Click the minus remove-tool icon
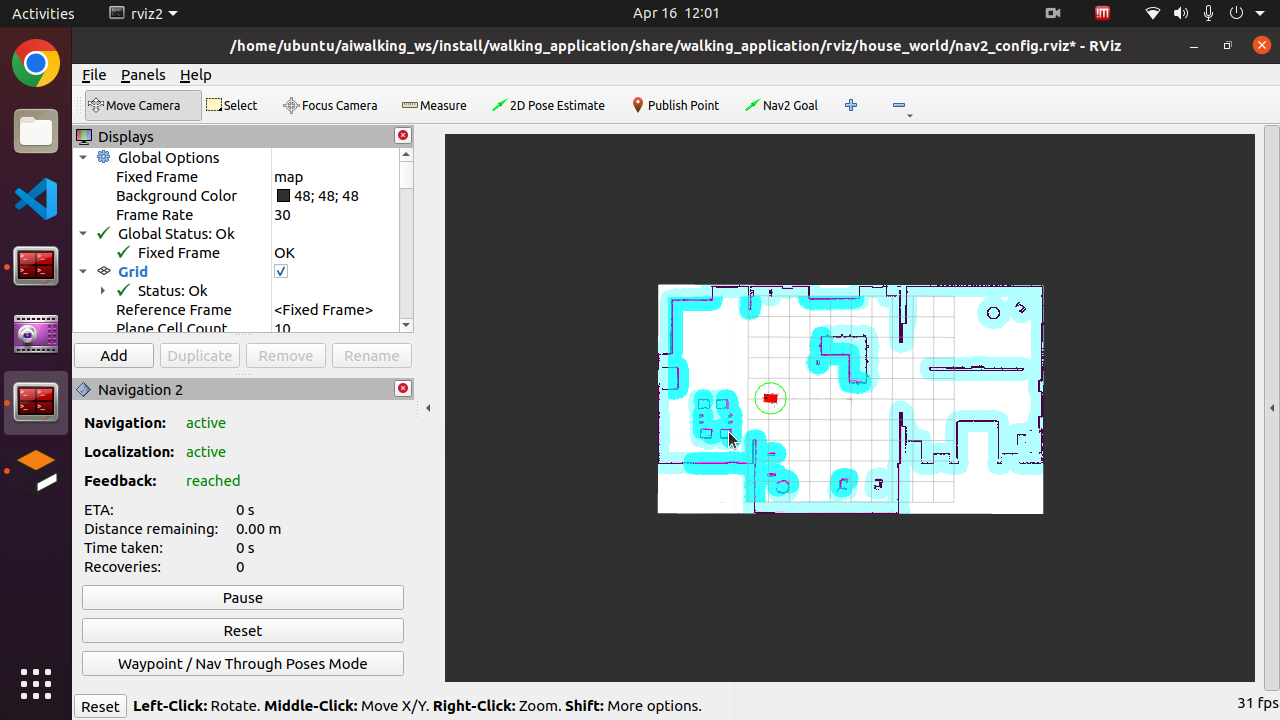 tap(898, 105)
